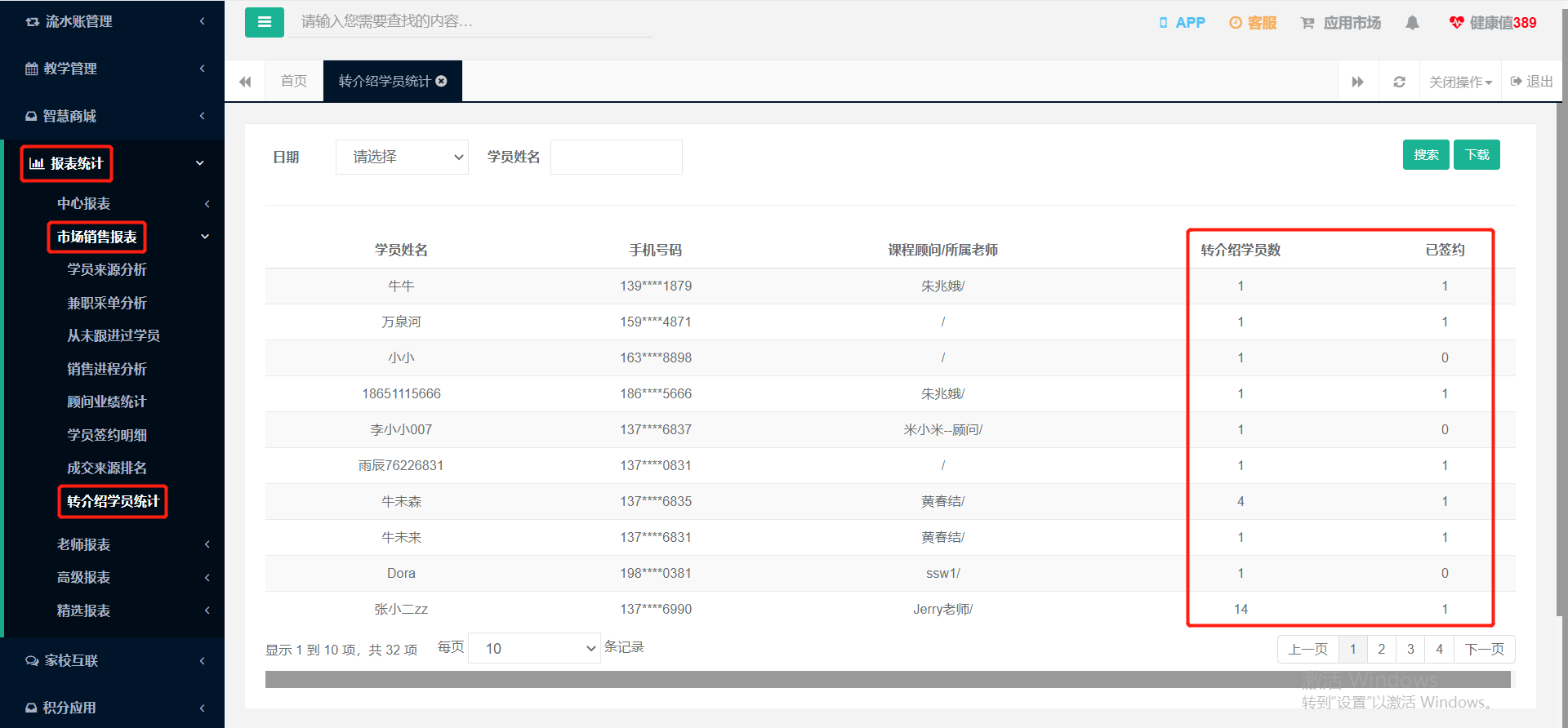Click student name 牛禾森

pos(401,501)
